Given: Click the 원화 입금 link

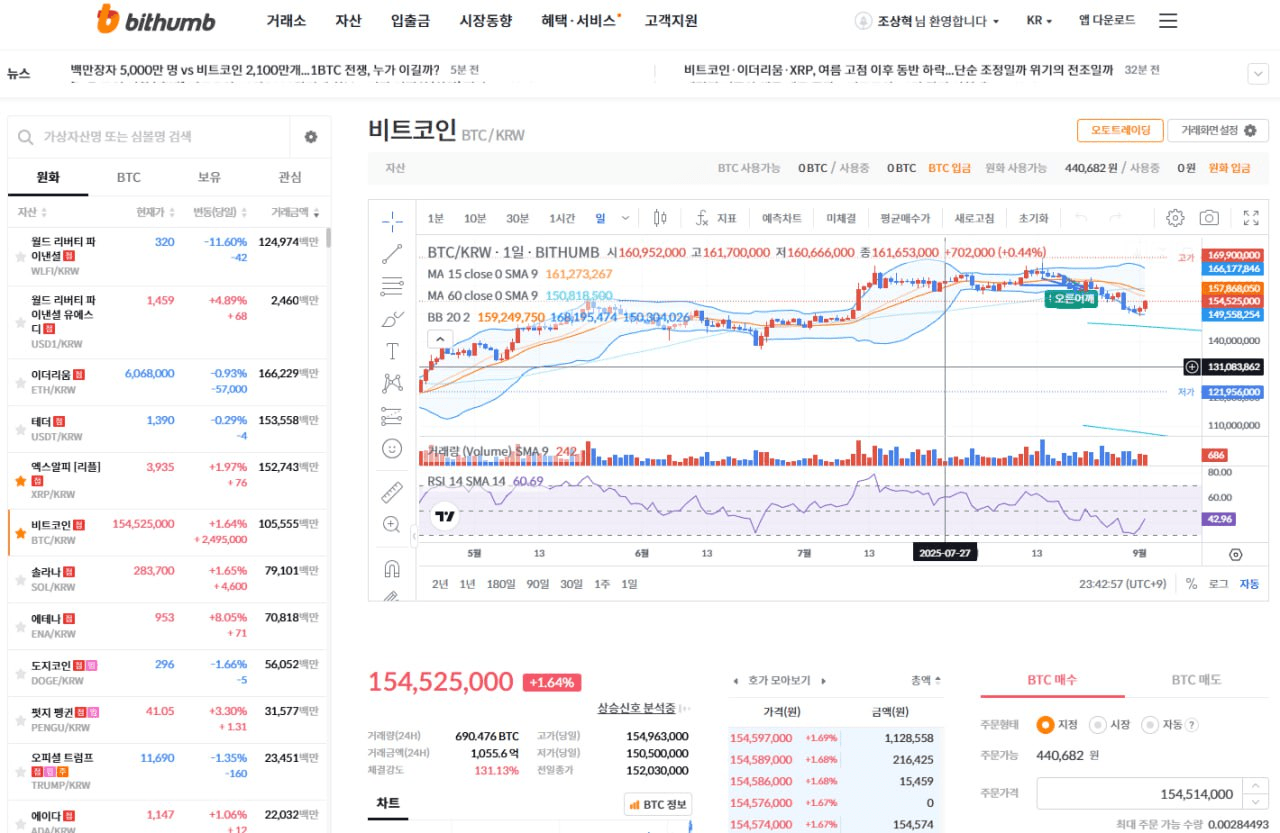Looking at the screenshot, I should point(1229,168).
